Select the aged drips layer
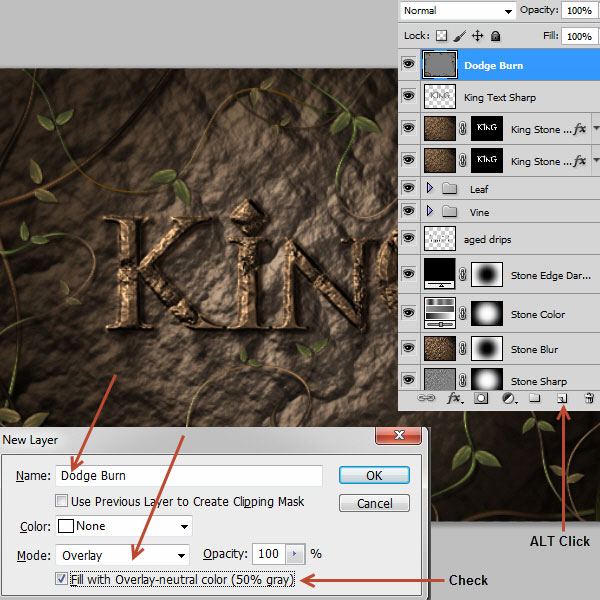This screenshot has height=600, width=600. coord(488,240)
